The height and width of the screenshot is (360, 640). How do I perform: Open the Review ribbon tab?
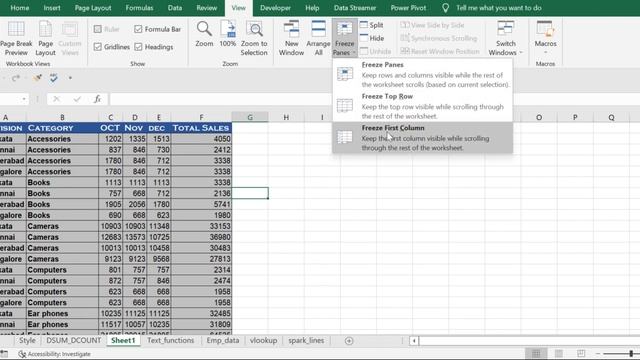tap(207, 8)
